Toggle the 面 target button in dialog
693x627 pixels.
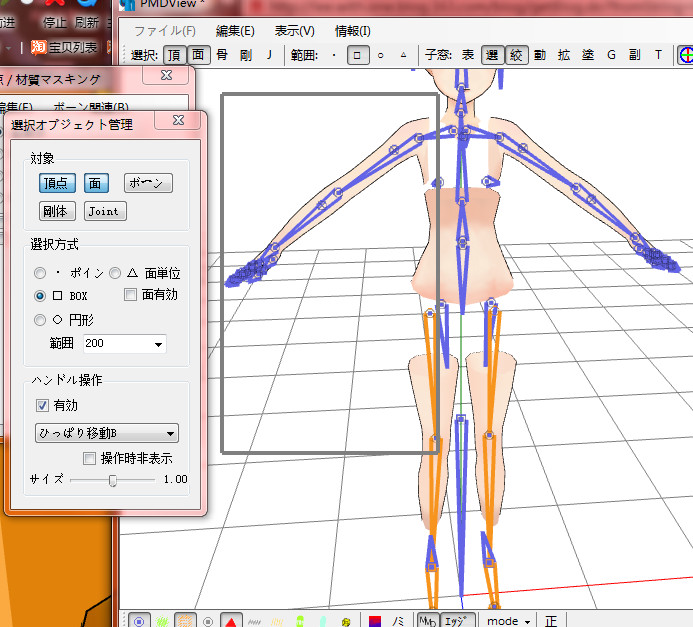click(96, 183)
